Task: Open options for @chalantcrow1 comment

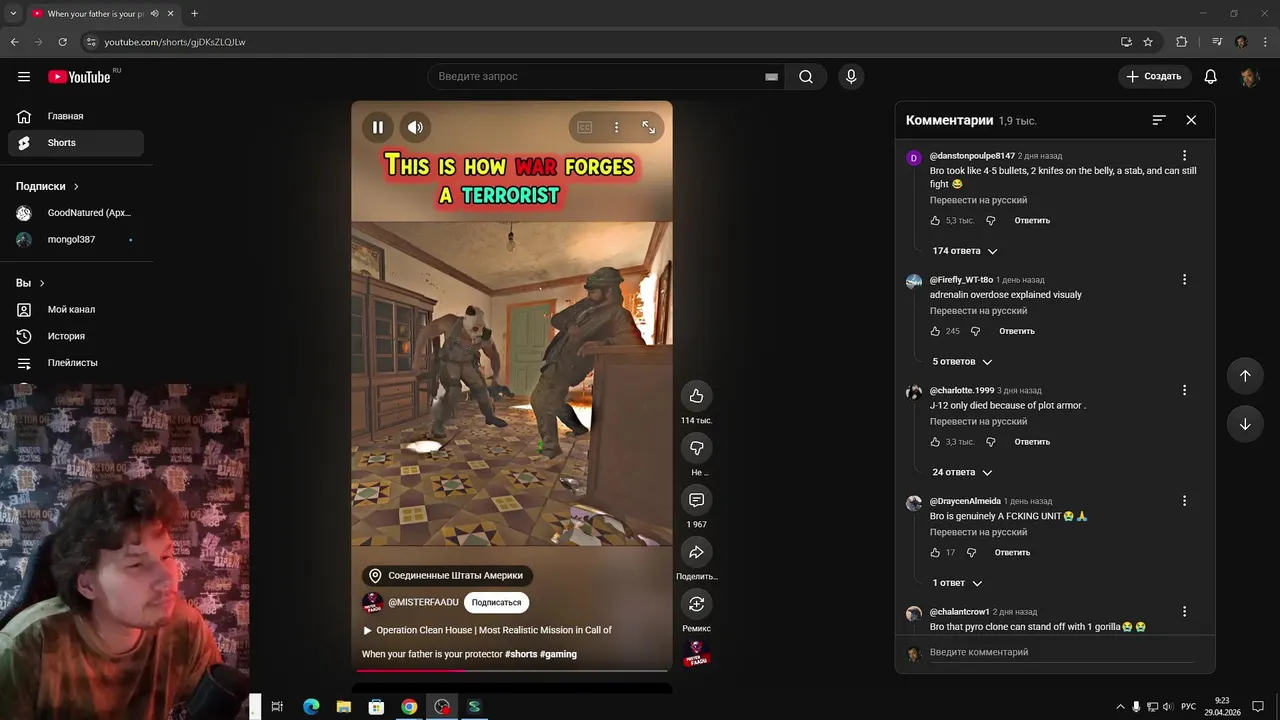Action: pos(1184,611)
